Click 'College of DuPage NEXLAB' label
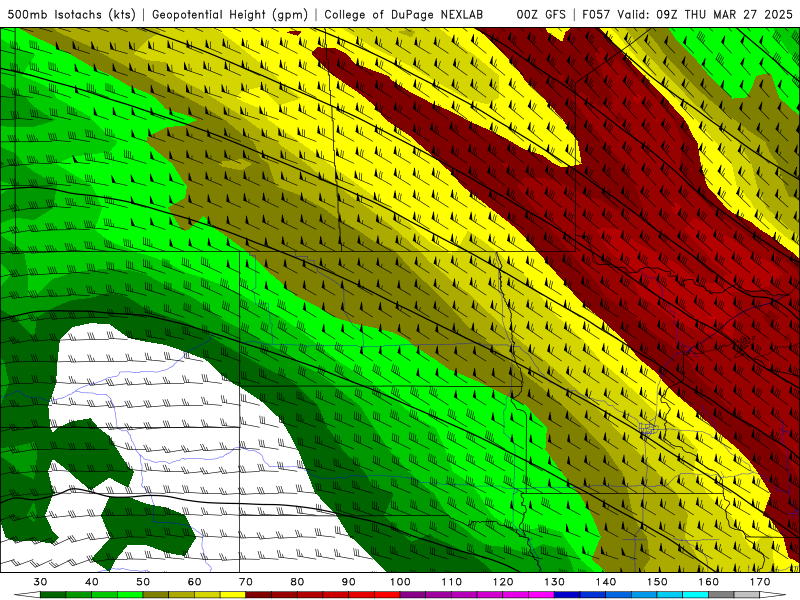This screenshot has width=800, height=600. (404, 14)
